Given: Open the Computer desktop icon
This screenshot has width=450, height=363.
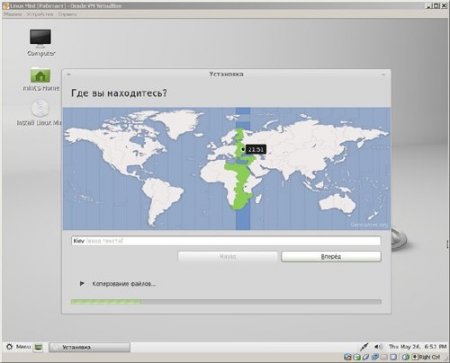Looking at the screenshot, I should tap(40, 42).
